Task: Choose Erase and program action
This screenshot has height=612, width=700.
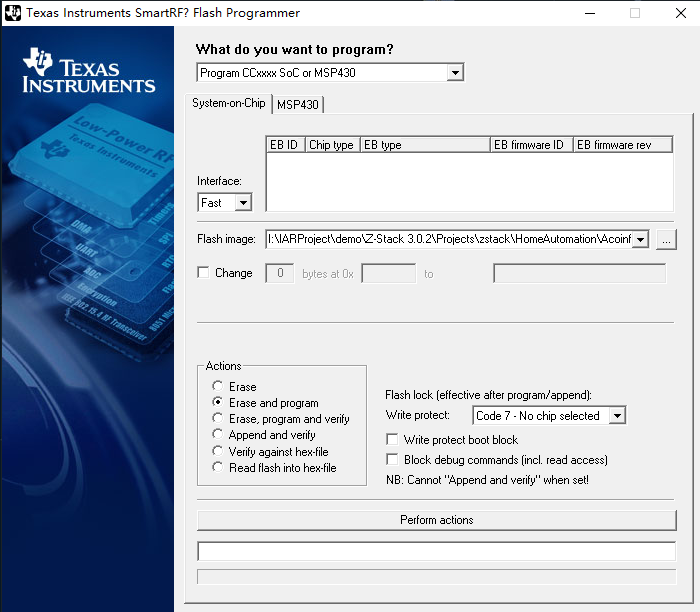Action: coord(218,403)
